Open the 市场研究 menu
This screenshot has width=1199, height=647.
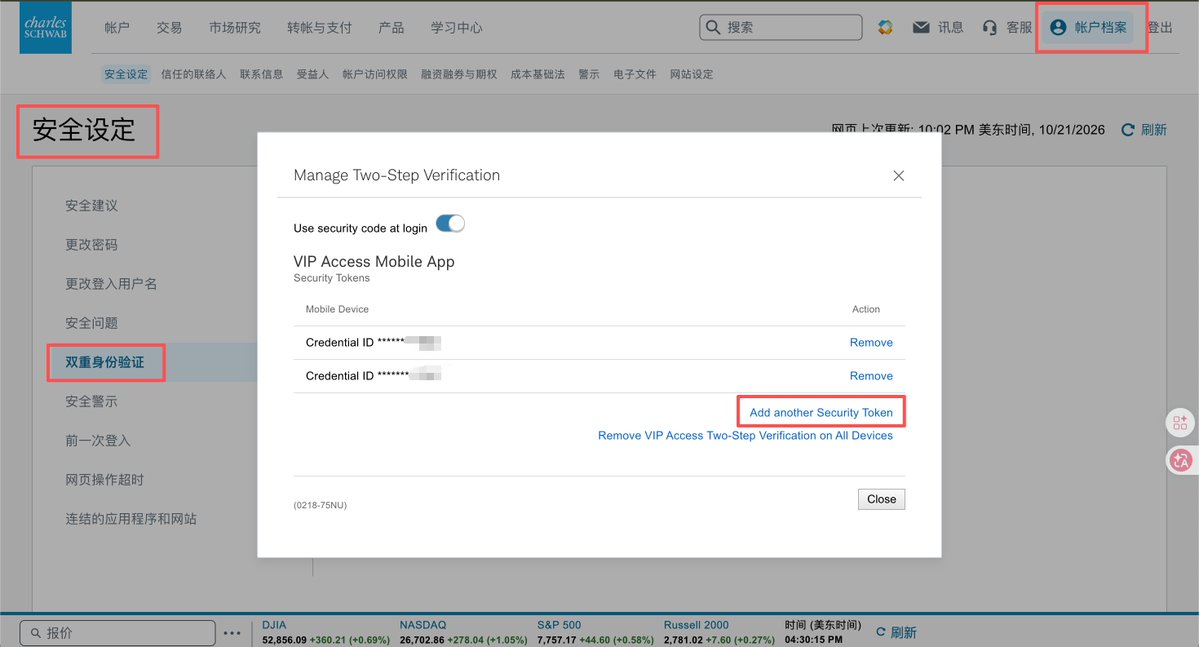click(235, 28)
